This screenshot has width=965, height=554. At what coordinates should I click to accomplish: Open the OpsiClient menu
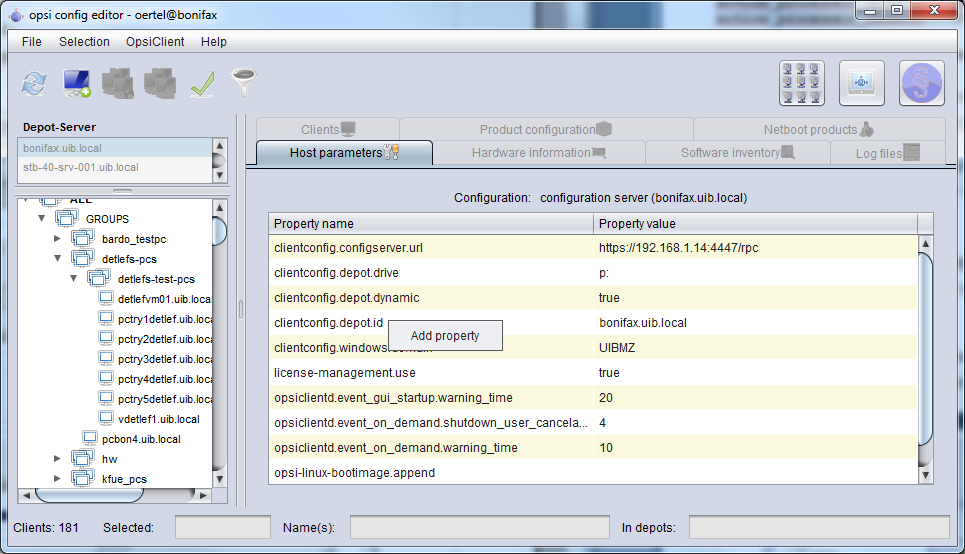coord(155,42)
